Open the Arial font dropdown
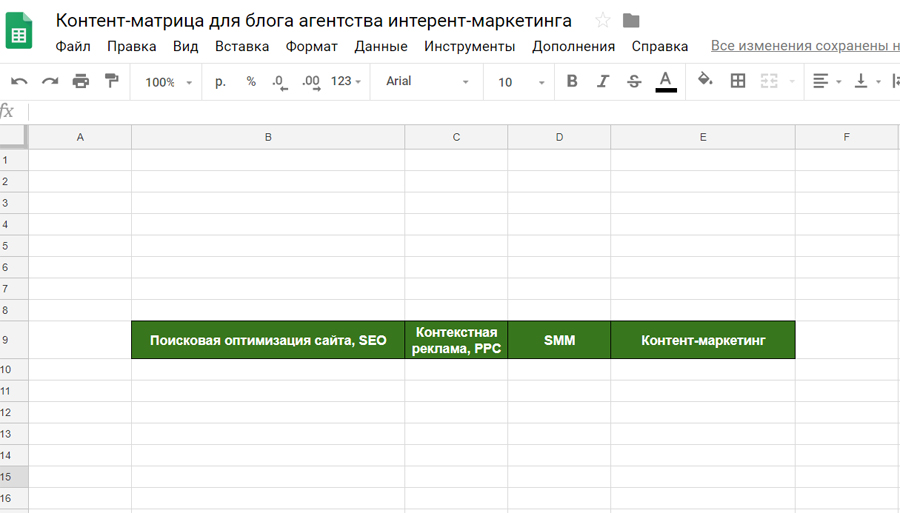 pos(427,82)
